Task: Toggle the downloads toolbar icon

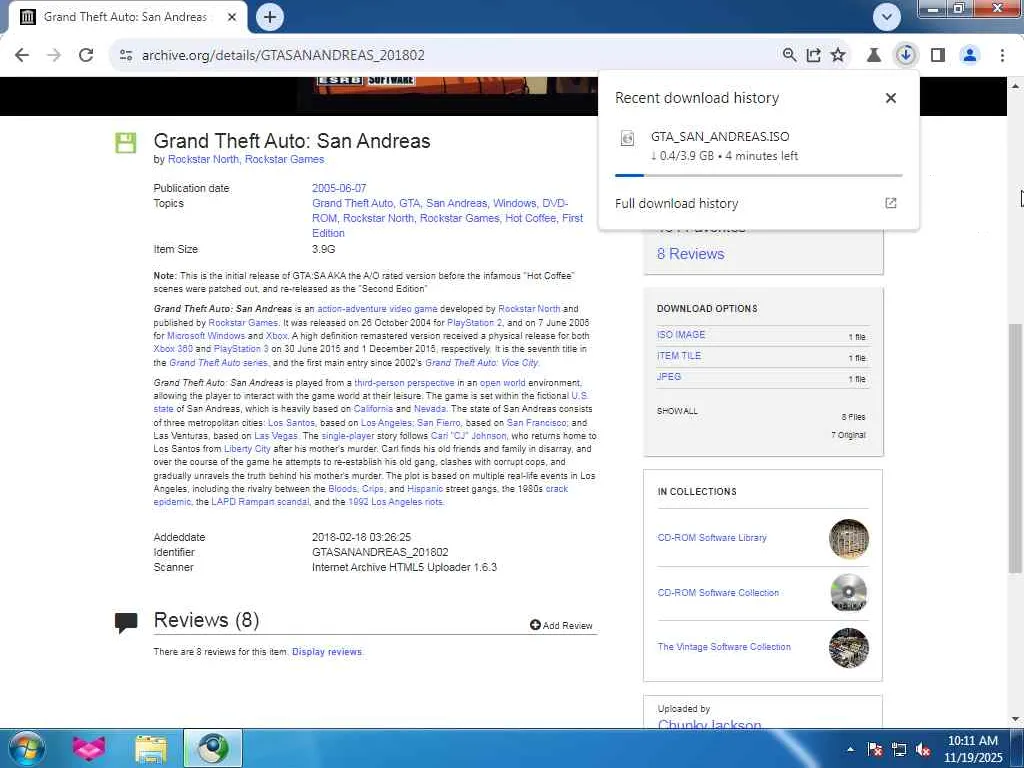Action: [x=905, y=55]
